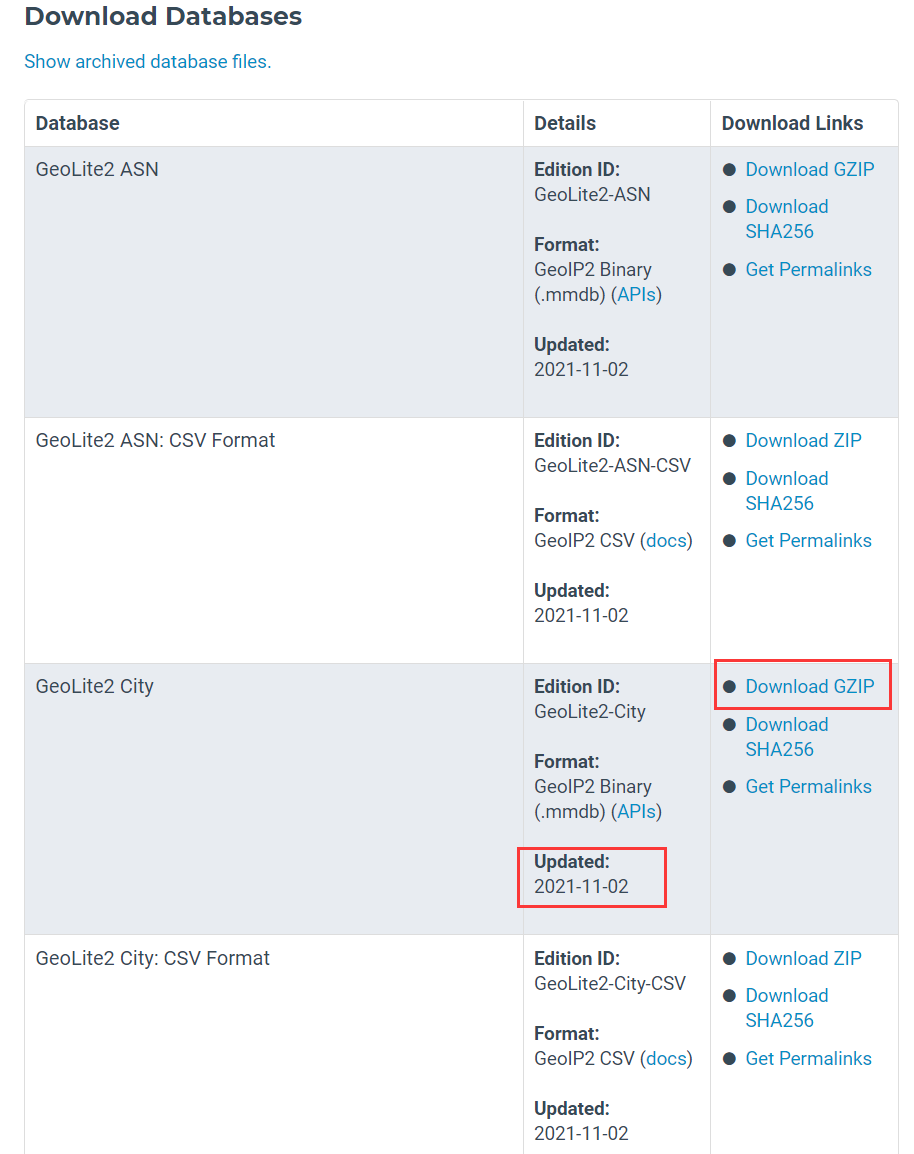Get Permalinks for GeoLite2 City CSV
The image size is (914, 1154).
point(808,1058)
